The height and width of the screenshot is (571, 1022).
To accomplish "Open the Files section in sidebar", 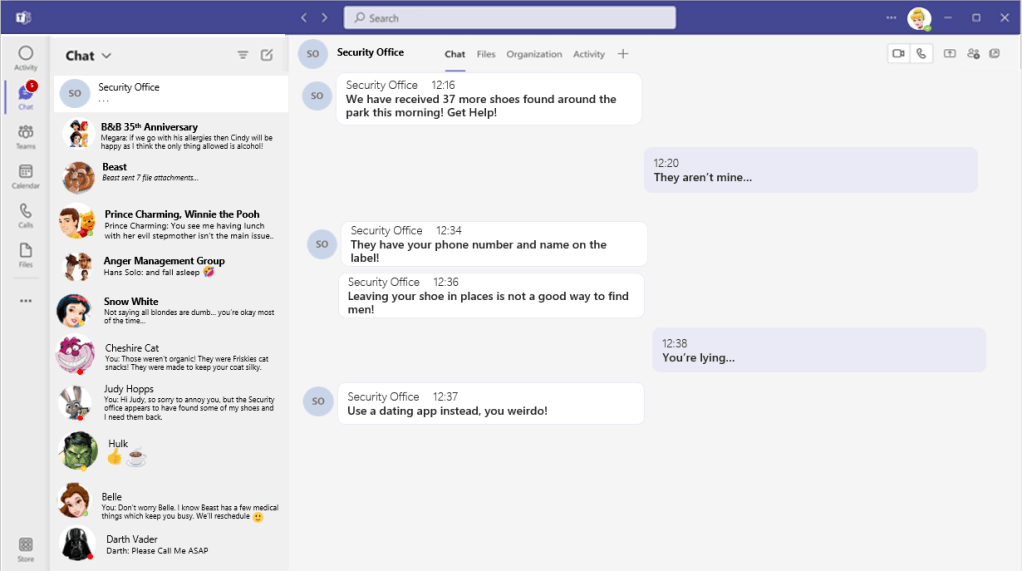I will point(25,255).
